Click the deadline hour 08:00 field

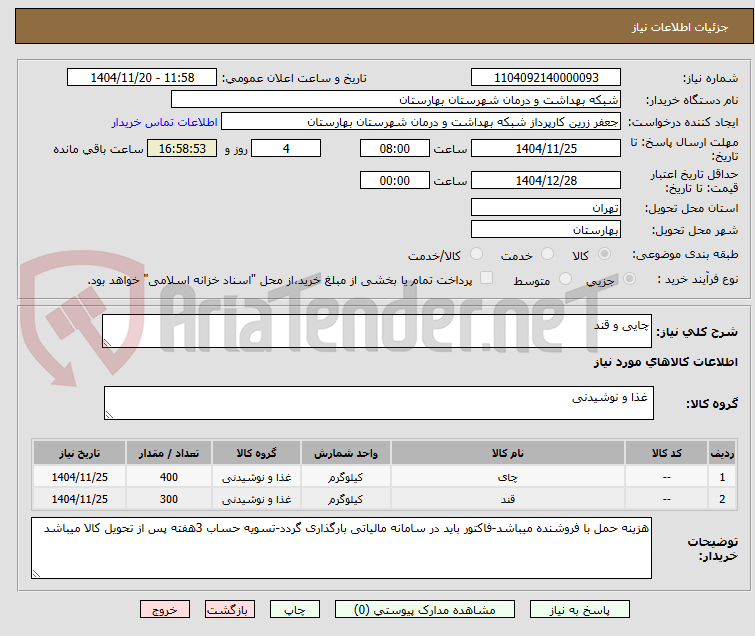[x=394, y=148]
